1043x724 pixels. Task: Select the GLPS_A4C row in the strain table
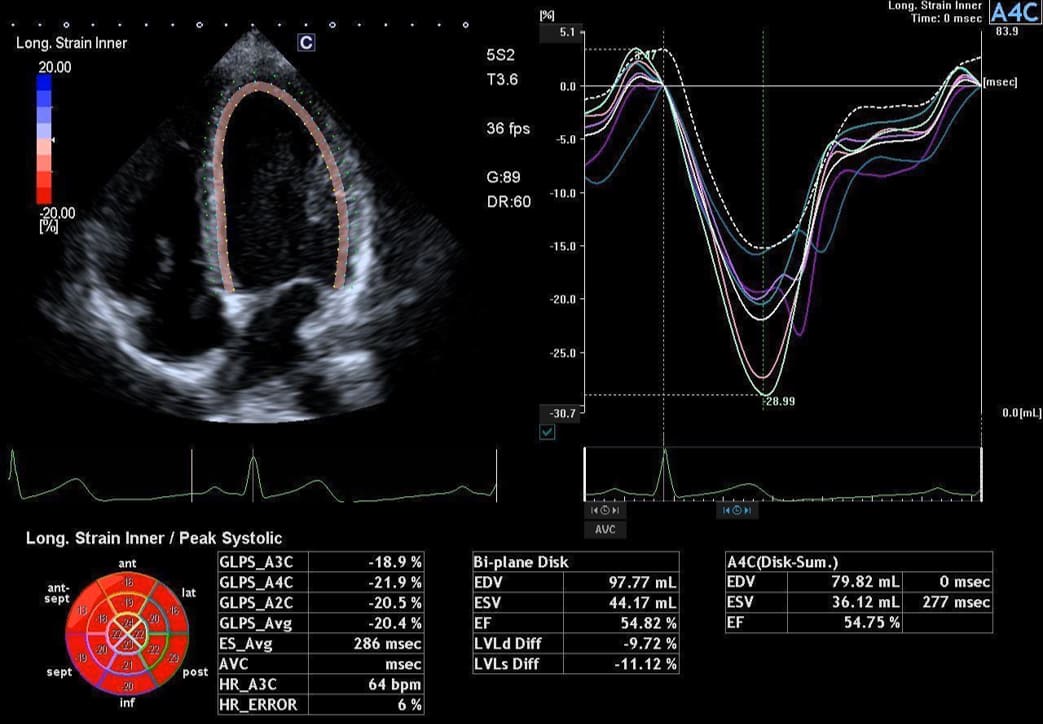click(321, 582)
